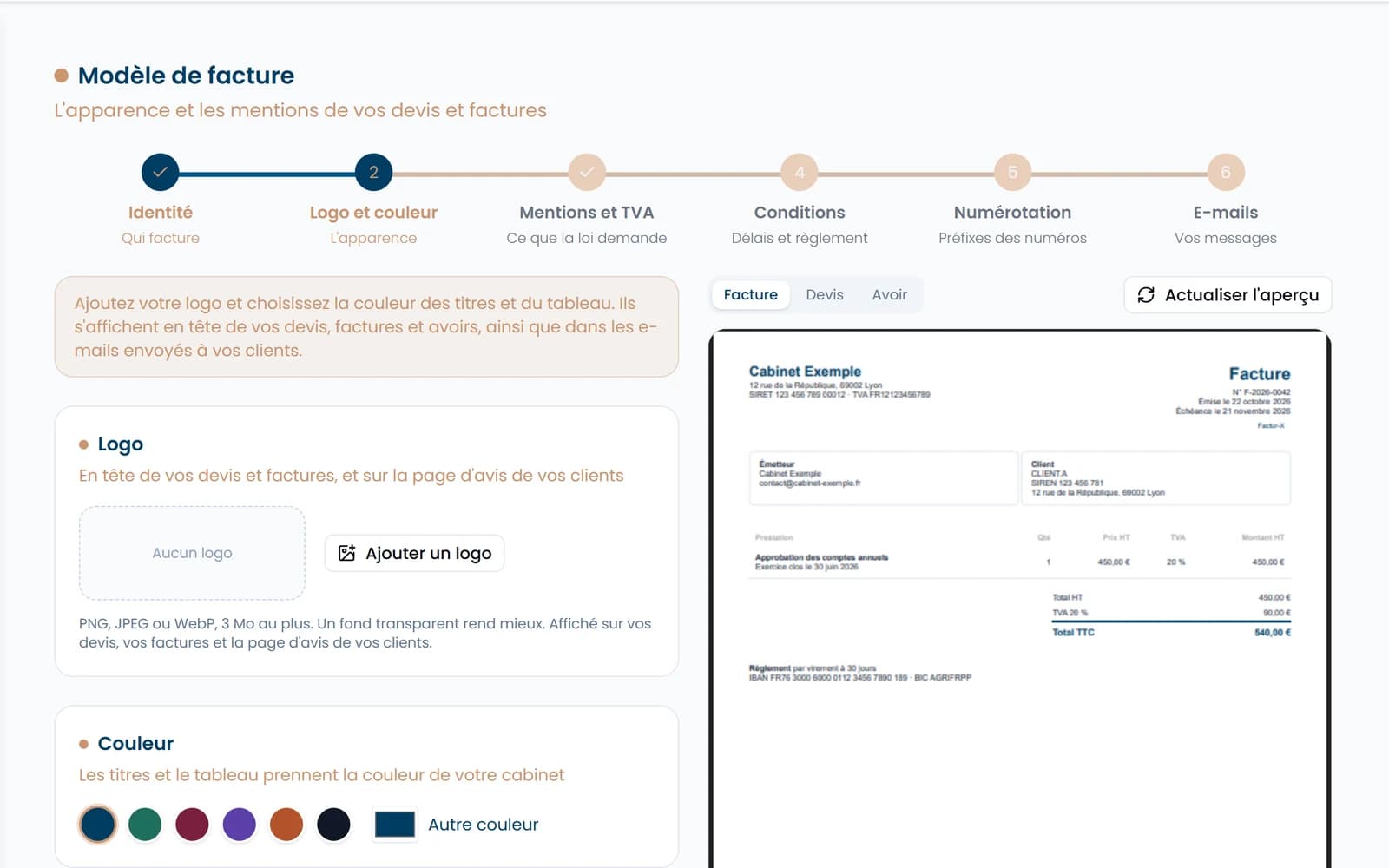Click the Conditions step label
The width and height of the screenshot is (1389, 868).
tap(800, 213)
